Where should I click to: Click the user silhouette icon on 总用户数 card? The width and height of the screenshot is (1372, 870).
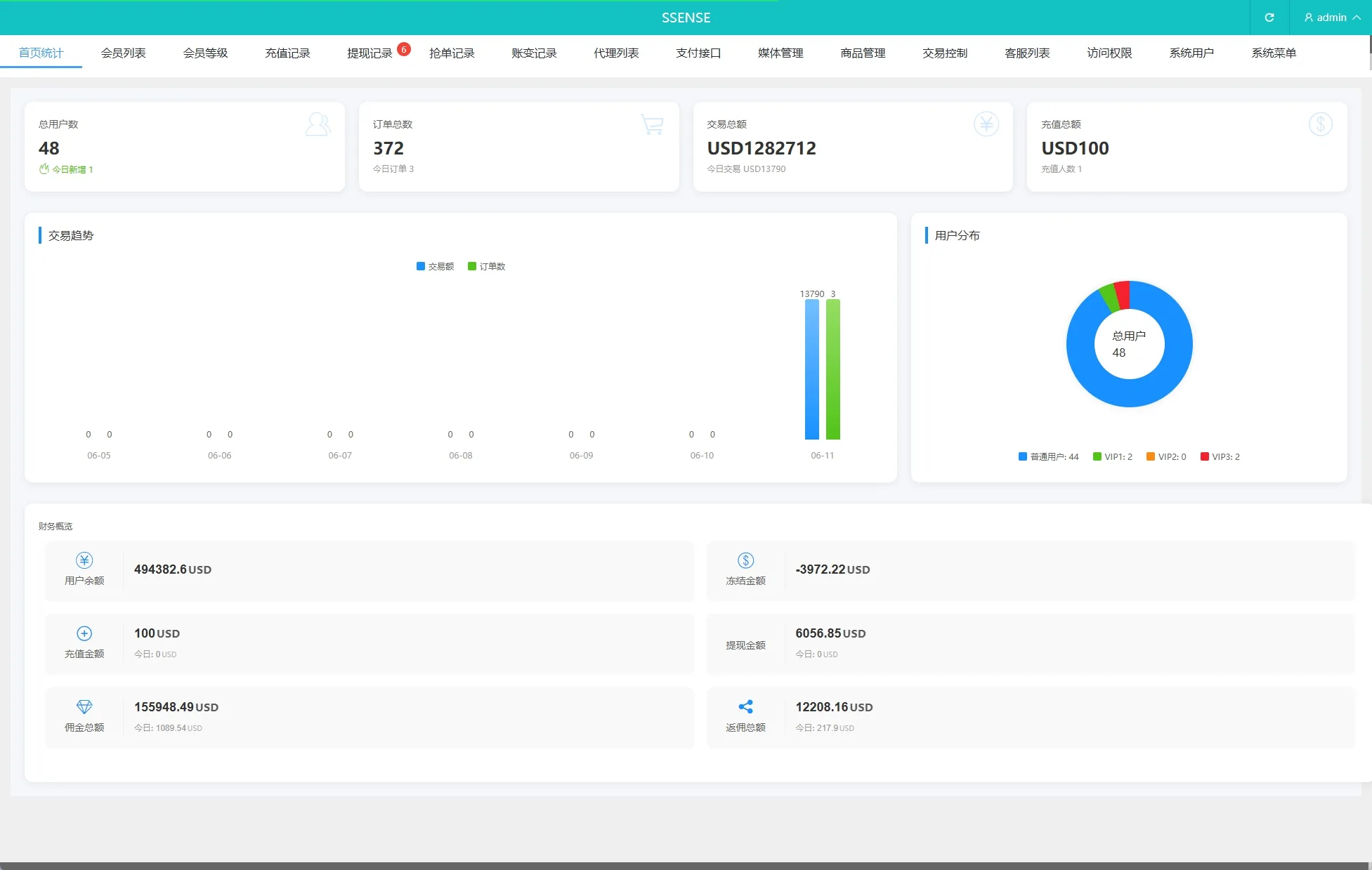(318, 125)
